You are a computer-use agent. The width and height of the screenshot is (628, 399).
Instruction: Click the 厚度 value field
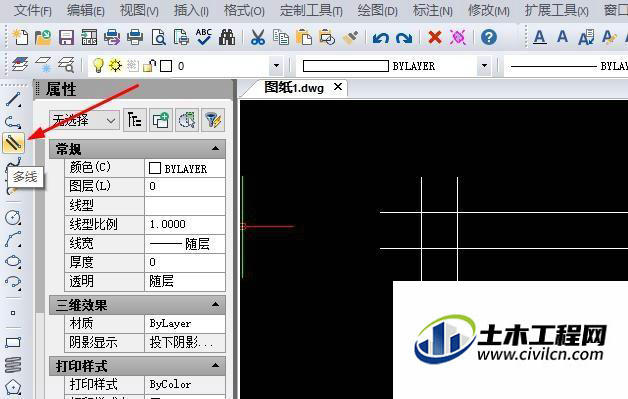[x=185, y=262]
